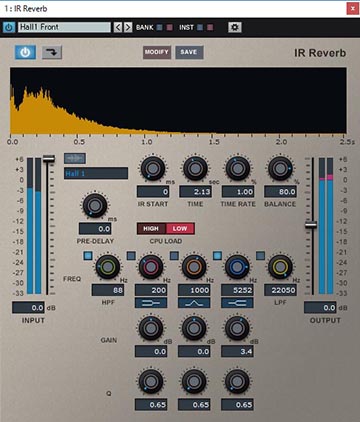This screenshot has width=360, height=422.
Task: Click the red BANK square
Action: (170, 27)
